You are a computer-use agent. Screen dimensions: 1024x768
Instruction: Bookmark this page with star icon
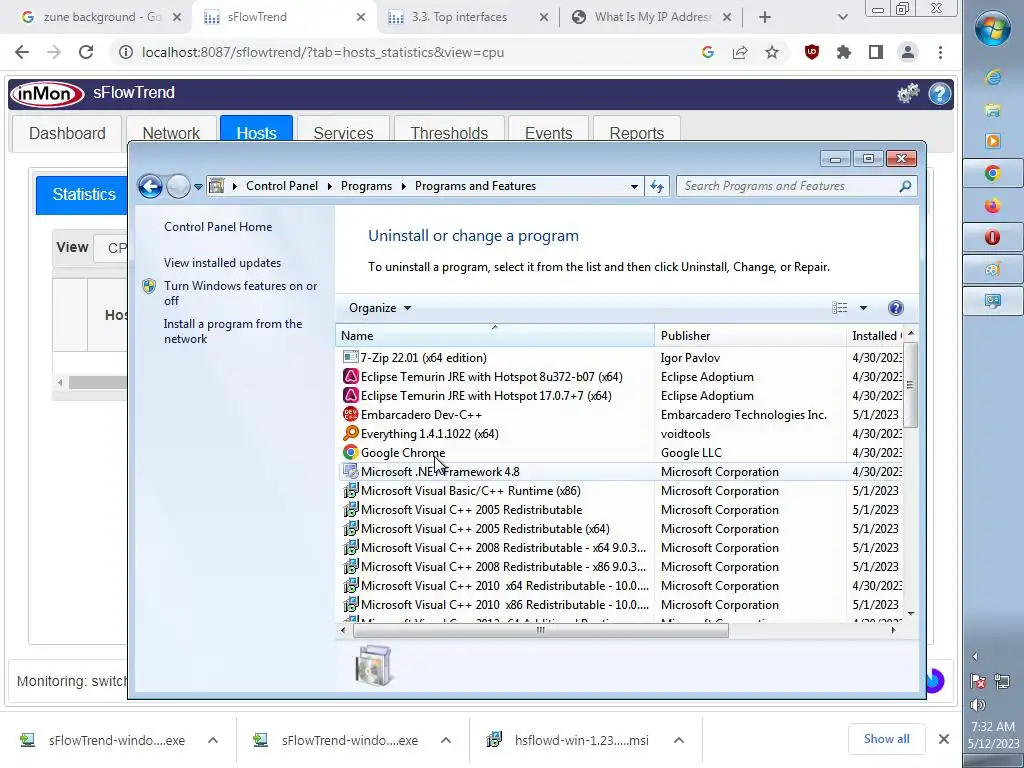coord(772,52)
